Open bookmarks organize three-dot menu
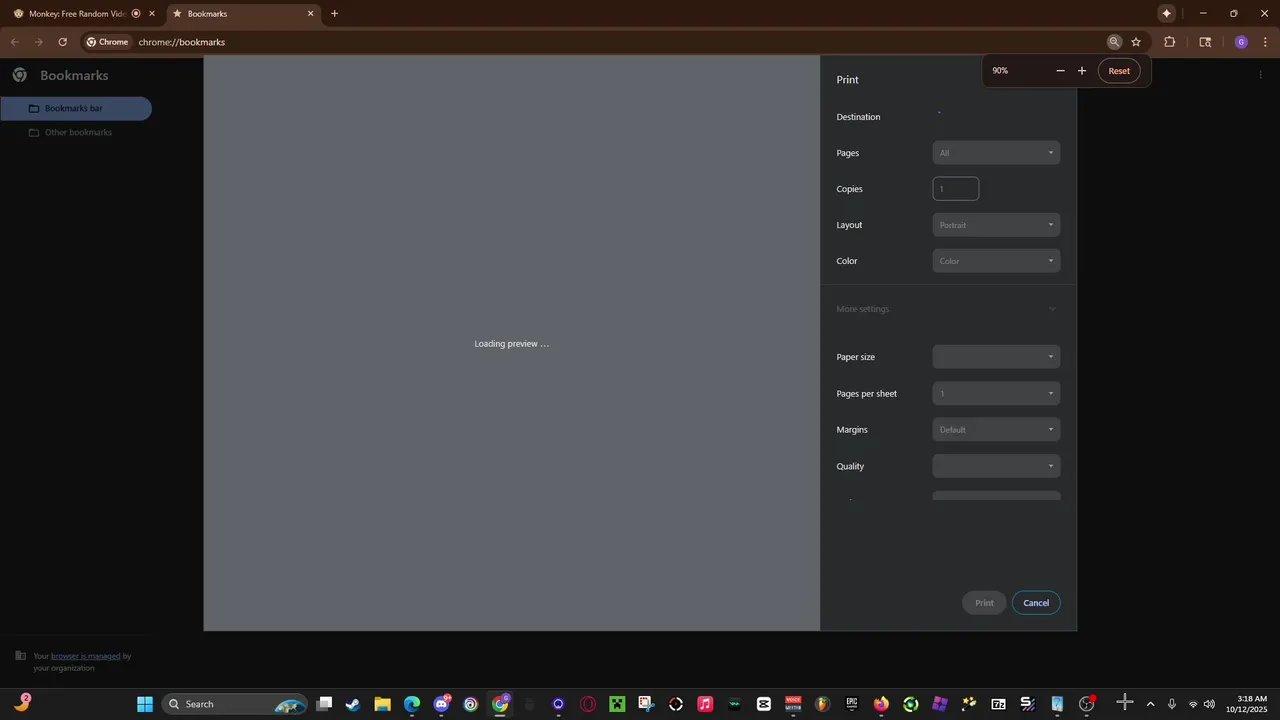The width and height of the screenshot is (1280, 720). coord(1260,75)
